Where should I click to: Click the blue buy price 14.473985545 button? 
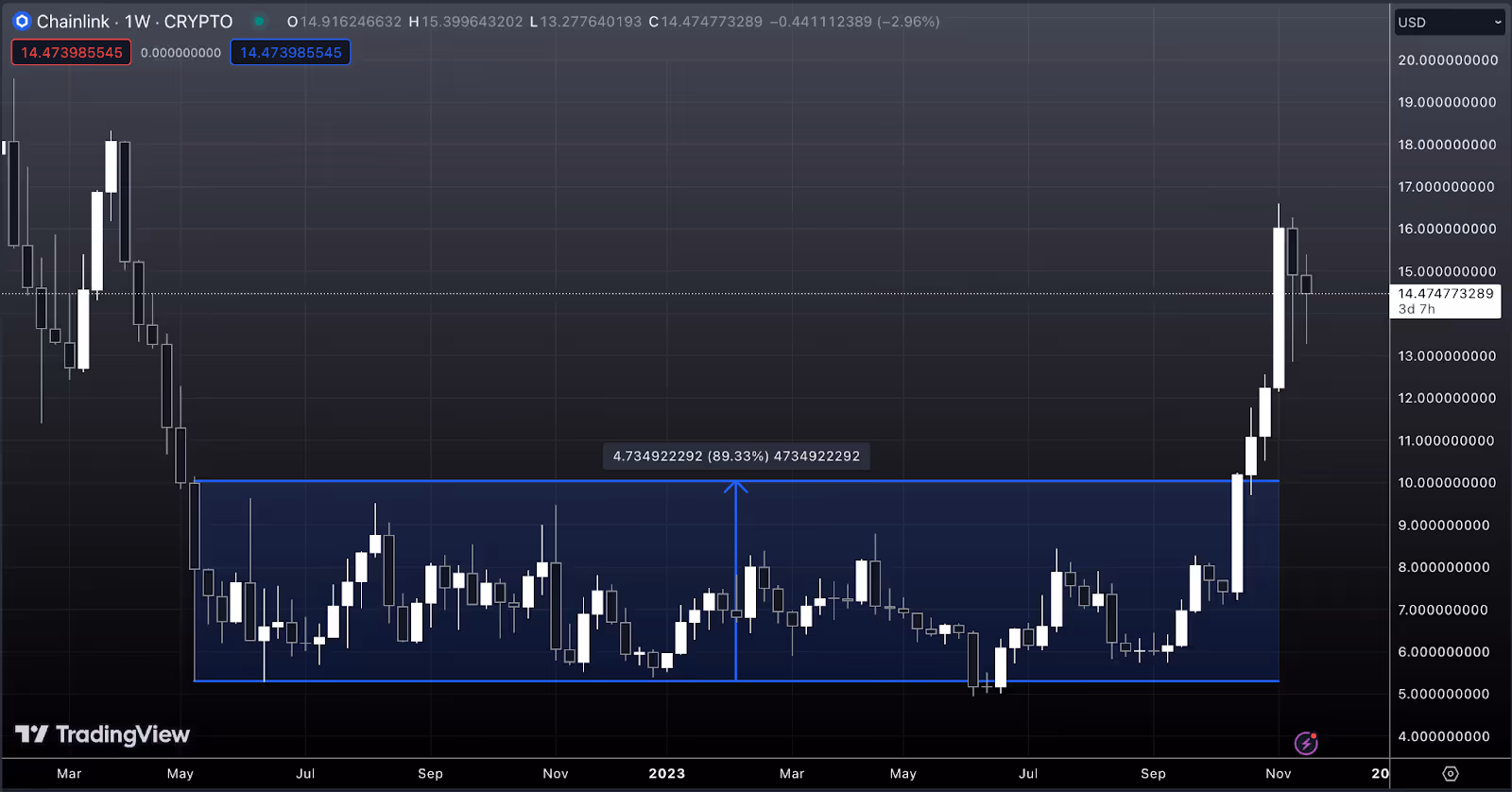pyautogui.click(x=291, y=53)
